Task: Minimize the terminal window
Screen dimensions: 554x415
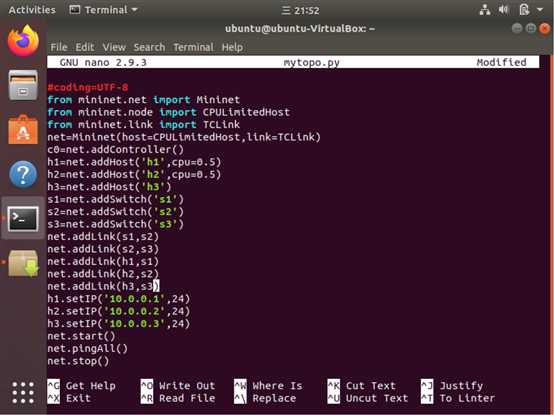Action: (517, 28)
